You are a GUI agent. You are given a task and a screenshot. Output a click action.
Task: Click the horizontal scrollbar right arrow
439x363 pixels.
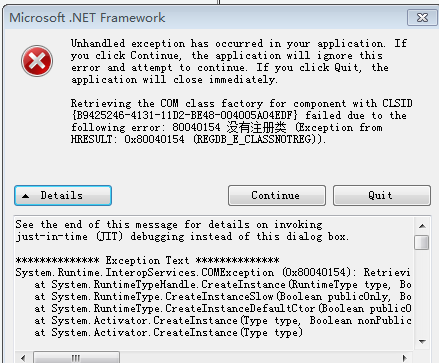click(x=405, y=358)
